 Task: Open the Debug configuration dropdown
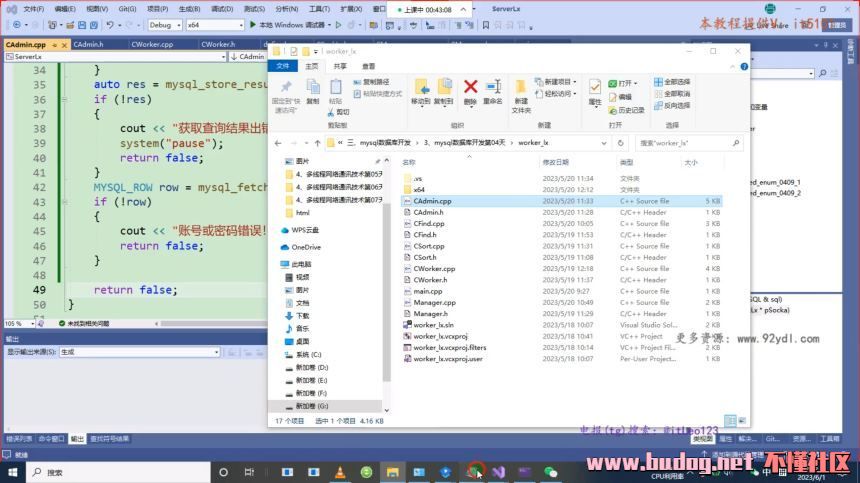[x=178, y=25]
